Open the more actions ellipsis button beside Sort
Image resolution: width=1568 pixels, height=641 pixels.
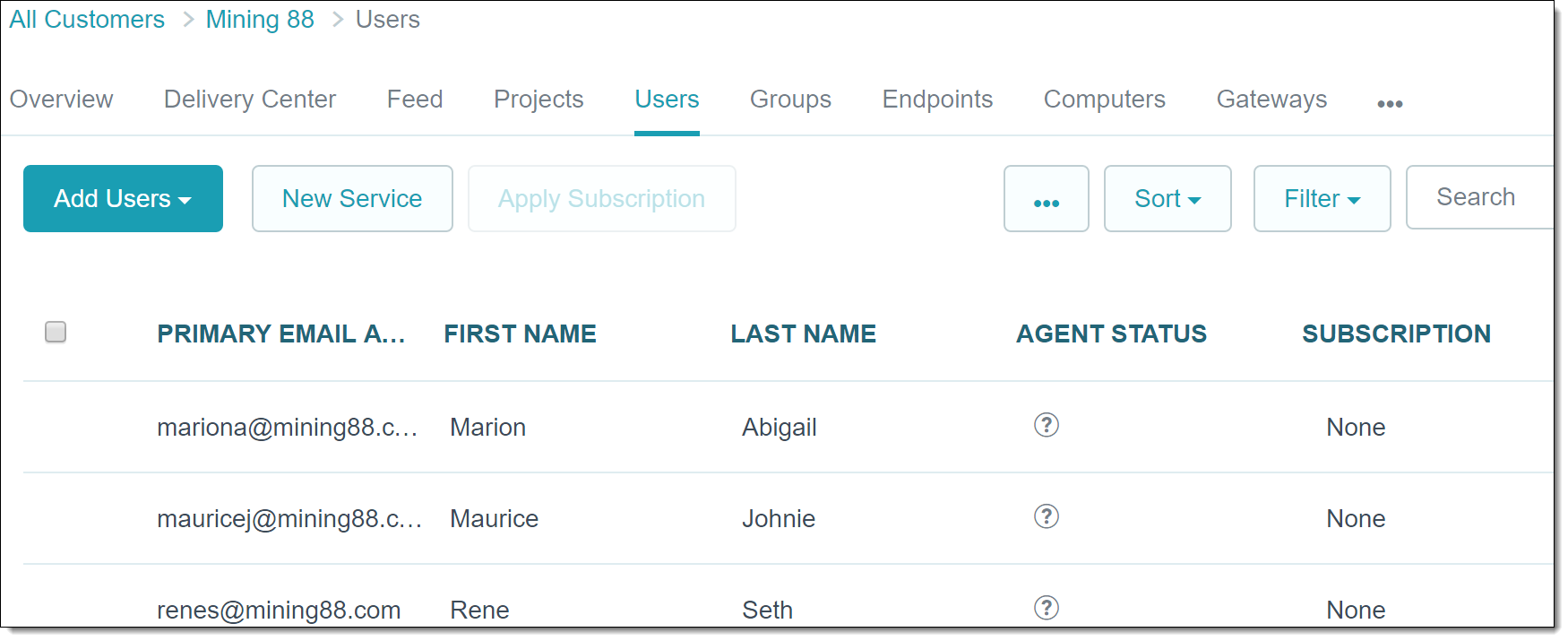tap(1047, 198)
